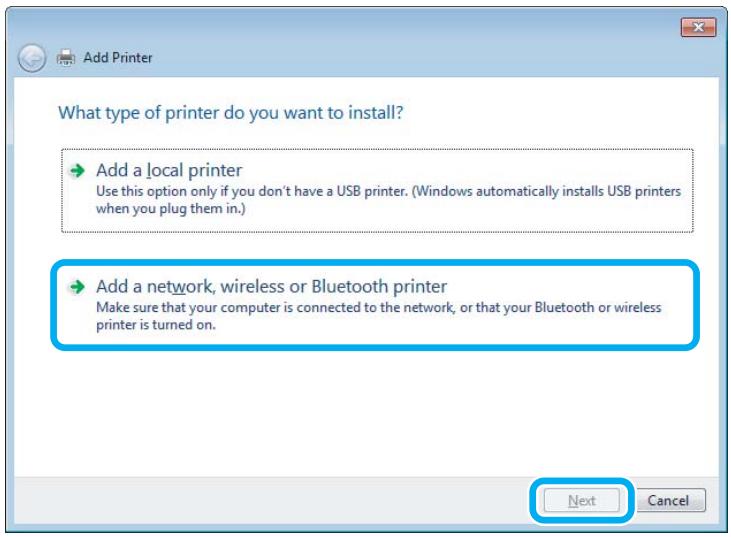
Task: Click green arrow beside network printer option
Action: tap(77, 287)
